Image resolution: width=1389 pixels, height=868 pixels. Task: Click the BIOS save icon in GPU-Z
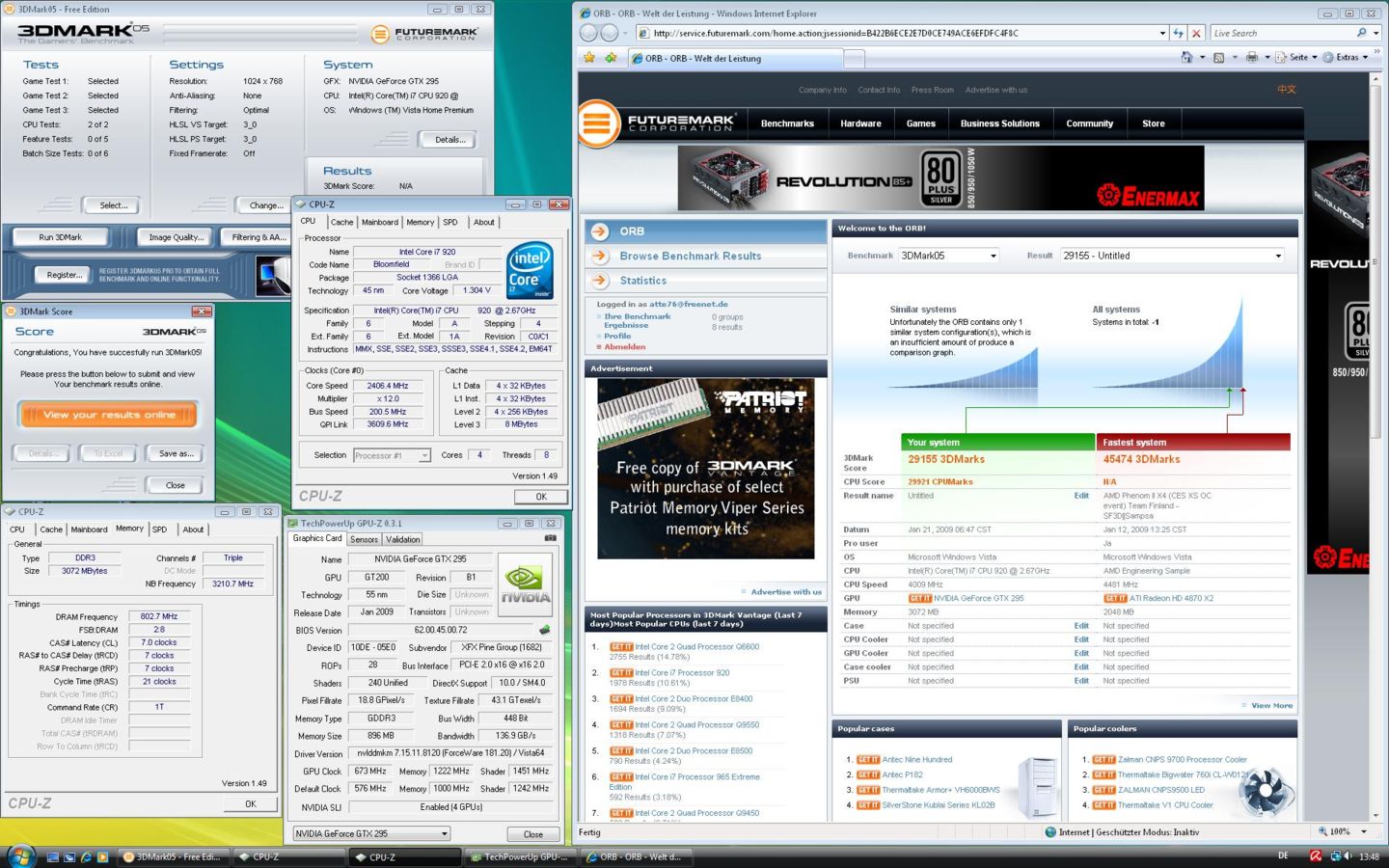pos(544,630)
